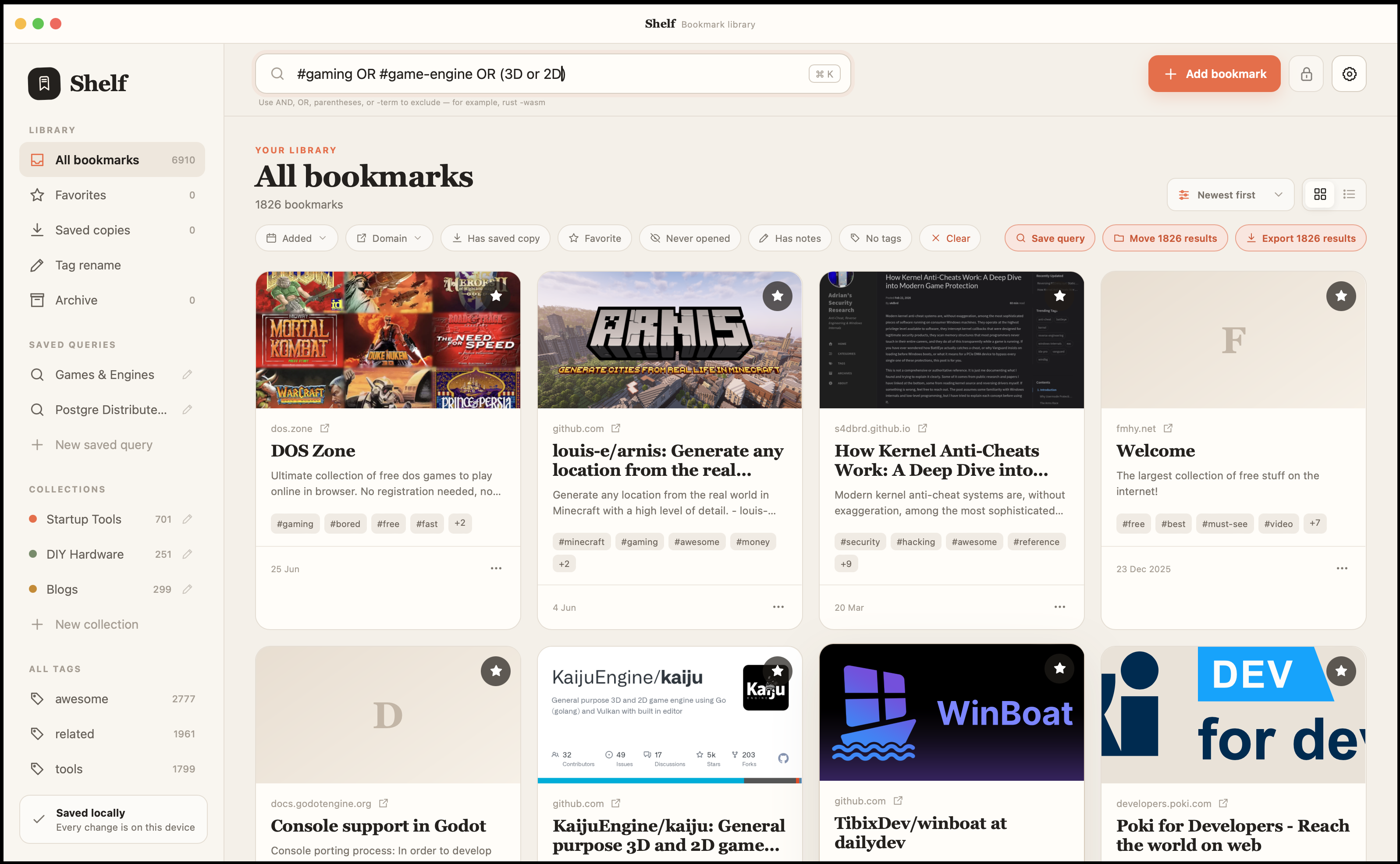Click Move 1826 results button
The image size is (1400, 864).
(1165, 238)
